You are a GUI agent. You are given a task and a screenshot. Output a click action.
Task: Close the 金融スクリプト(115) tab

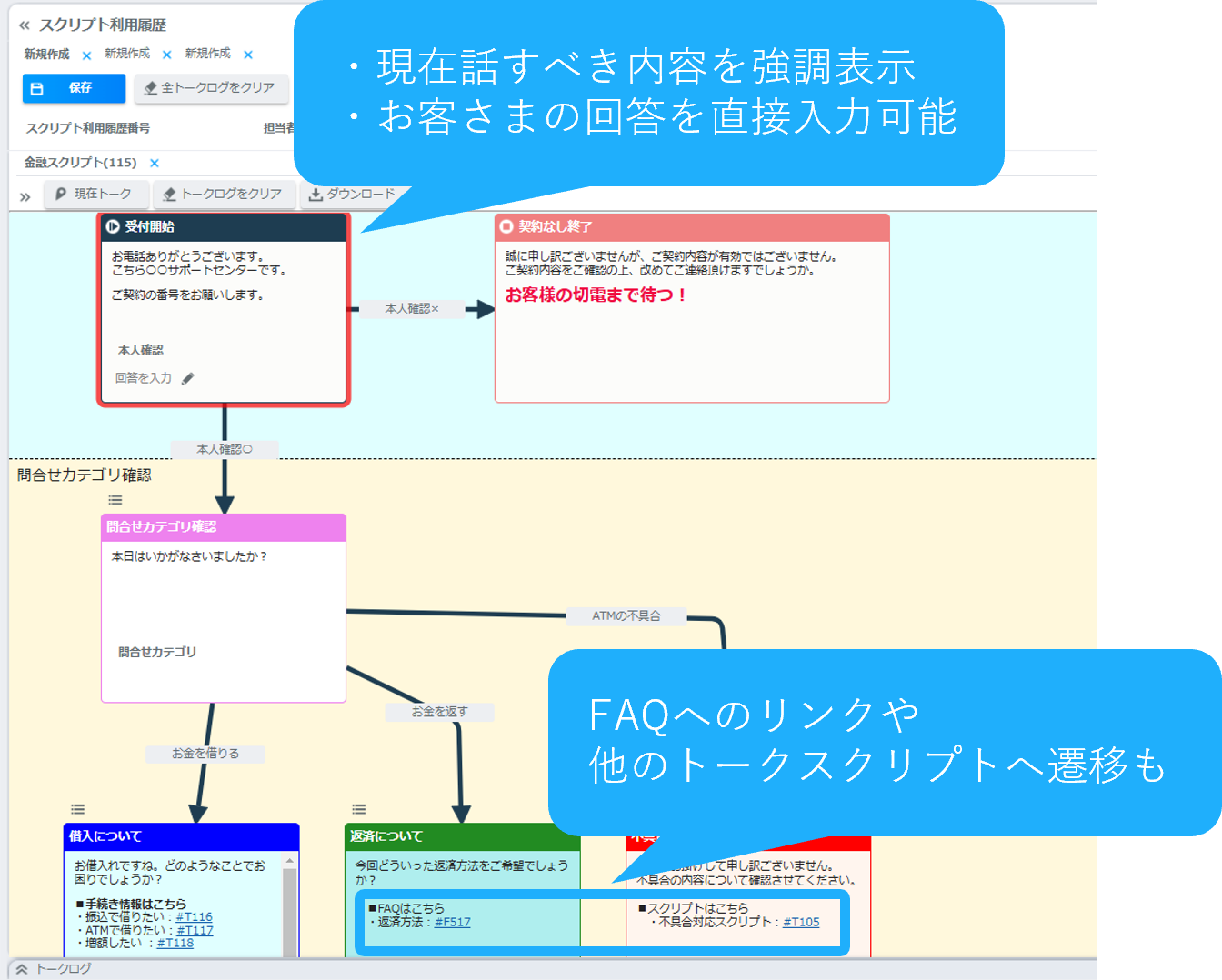click(155, 164)
